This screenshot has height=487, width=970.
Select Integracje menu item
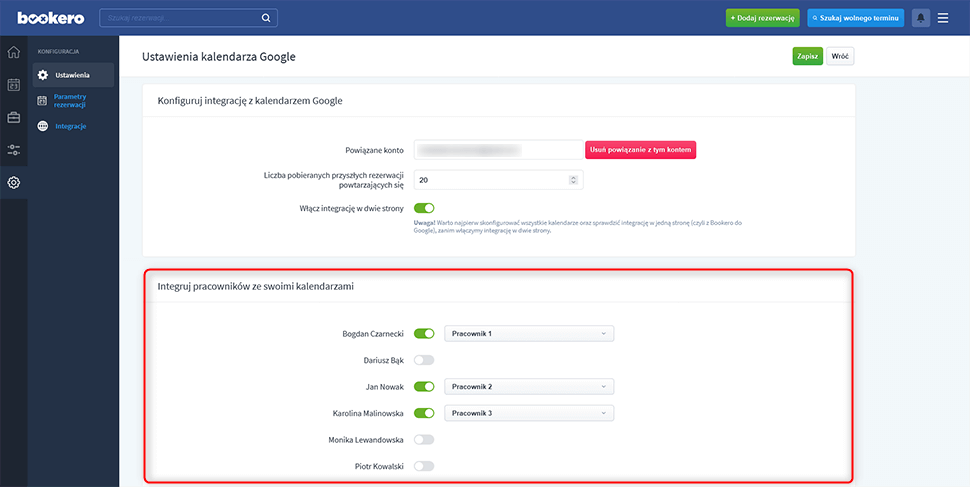73,126
